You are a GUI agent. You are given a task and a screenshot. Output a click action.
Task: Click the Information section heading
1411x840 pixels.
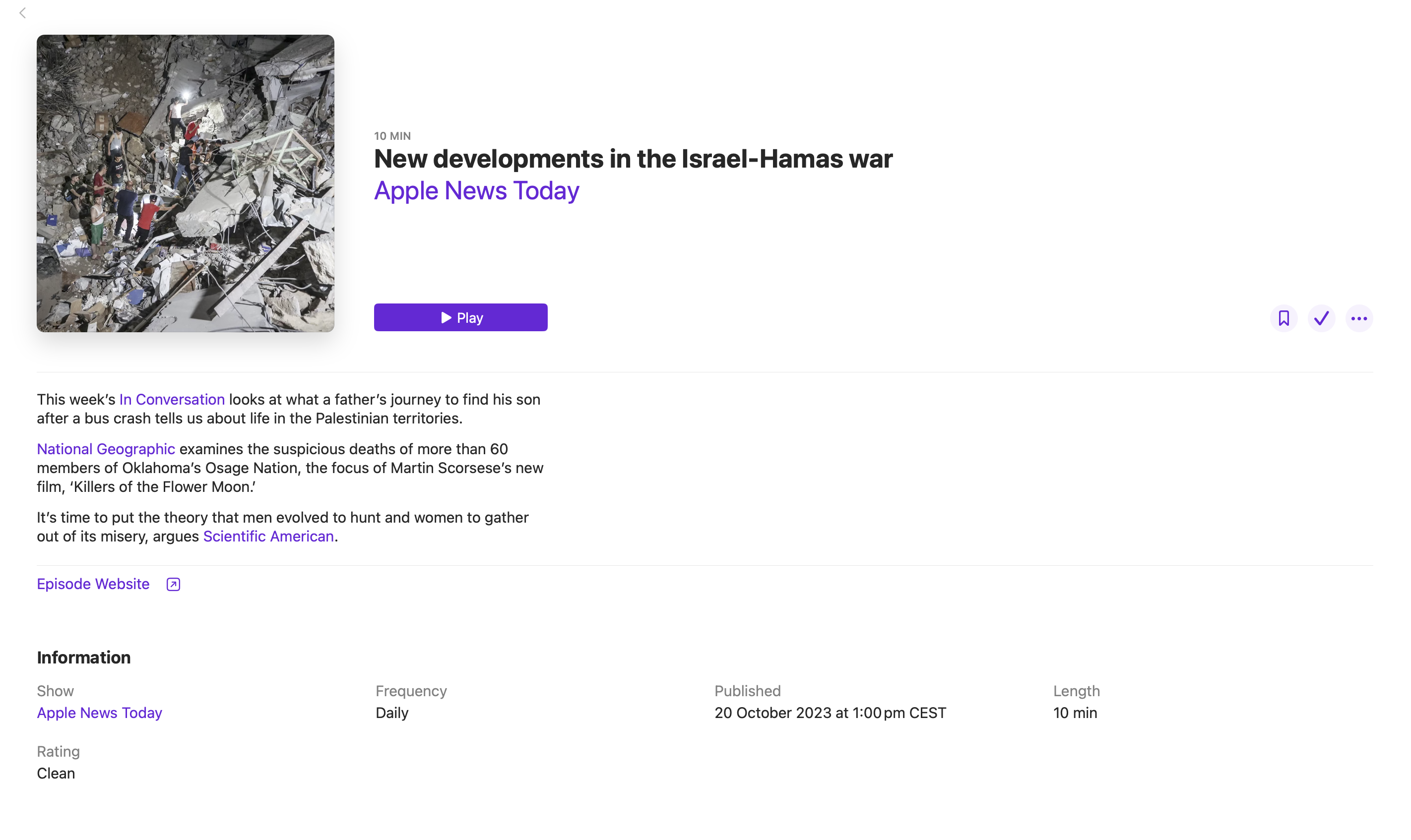[x=84, y=657]
